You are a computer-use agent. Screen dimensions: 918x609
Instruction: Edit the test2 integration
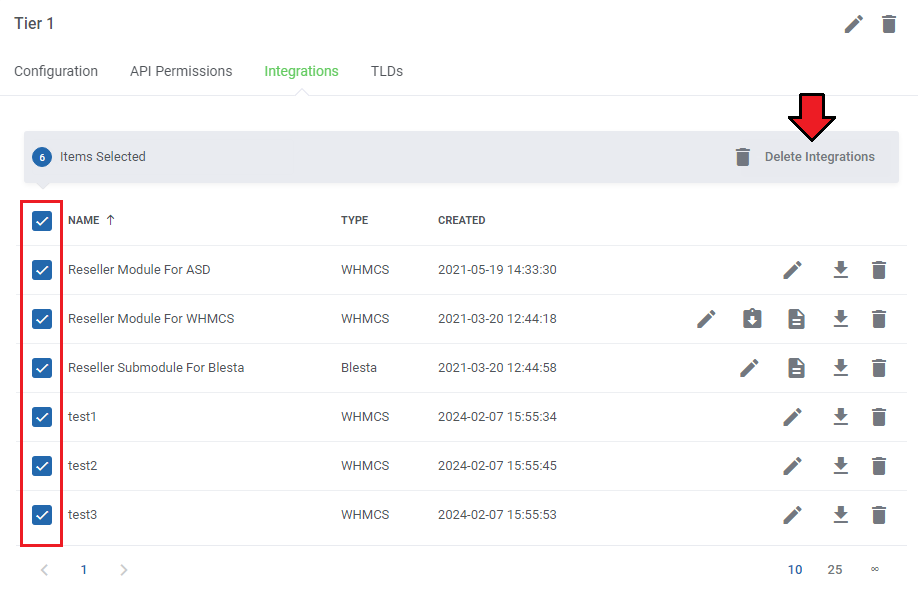click(x=792, y=466)
